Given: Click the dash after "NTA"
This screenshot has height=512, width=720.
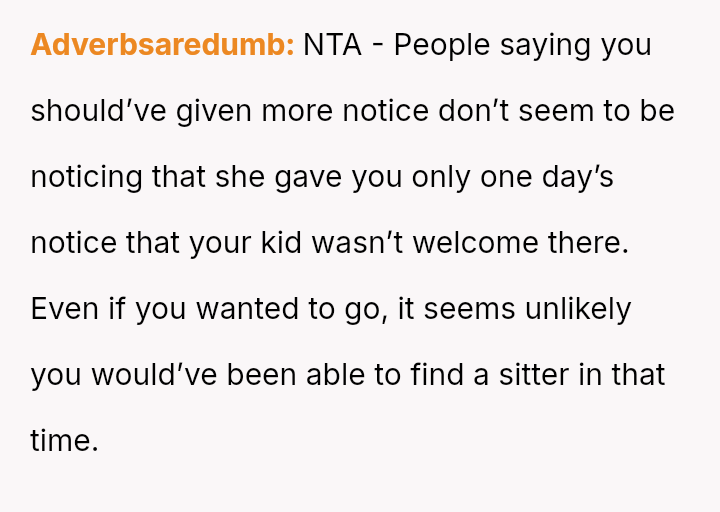Looking at the screenshot, I should [x=378, y=46].
